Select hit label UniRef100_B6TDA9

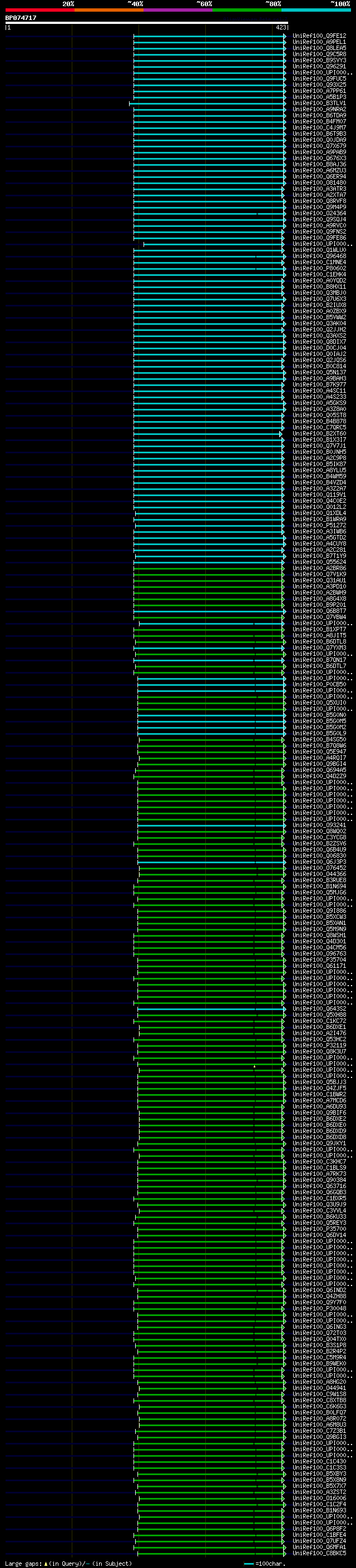click(x=319, y=115)
